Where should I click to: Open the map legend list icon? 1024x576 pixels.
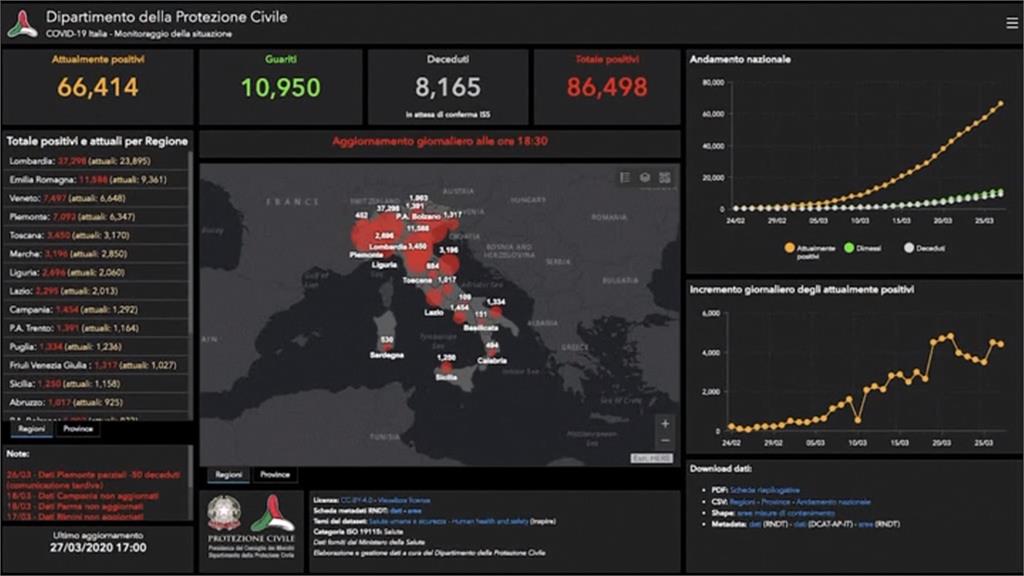click(x=625, y=178)
